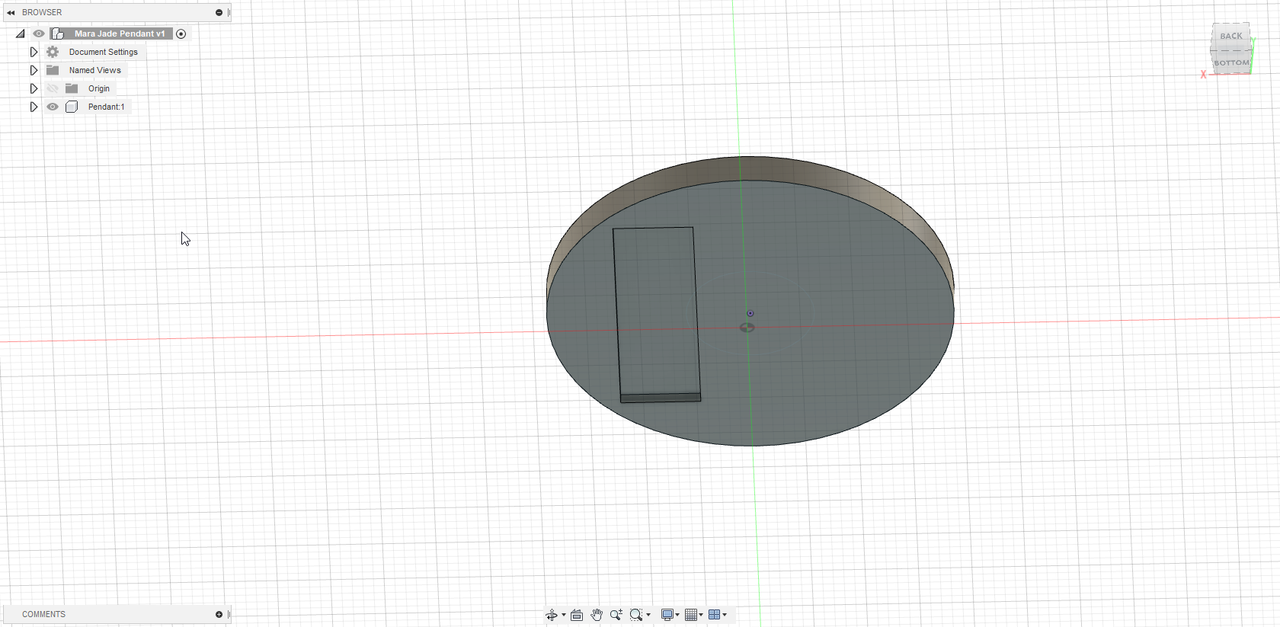
Task: Select Mara Jade Pendant v1 in browser
Action: coord(119,34)
